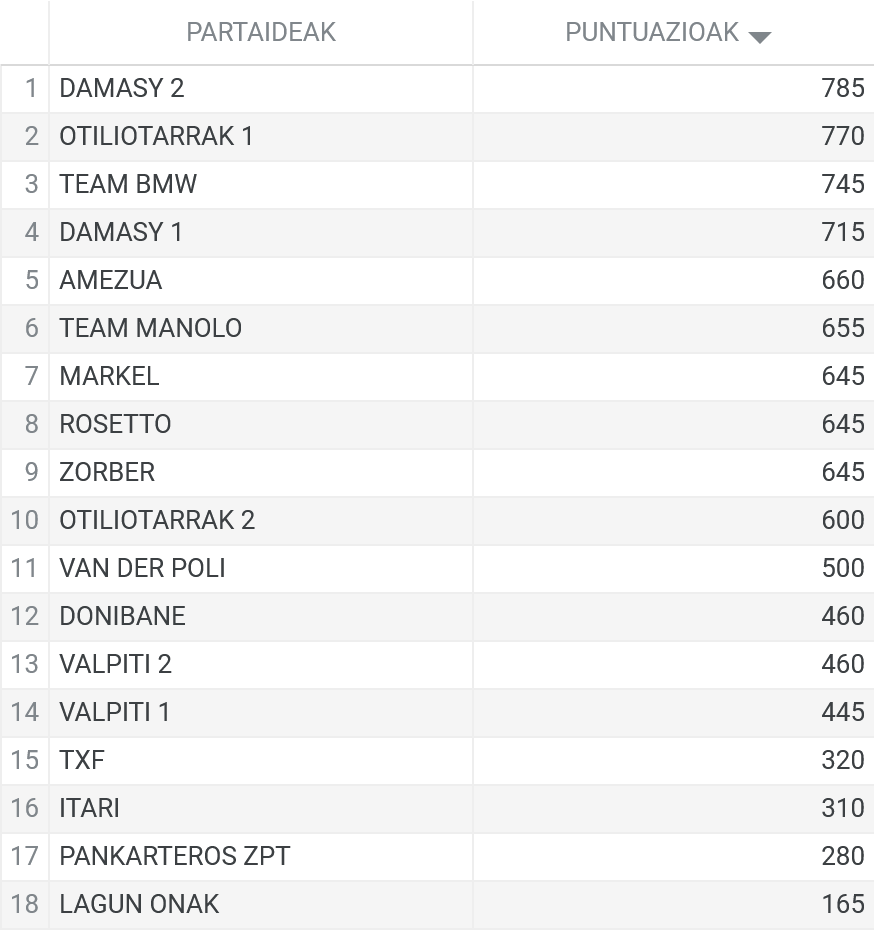Screen dimensions: 874x936
Task: Select the PANKARTEROS ZPT row
Action: coord(437,857)
